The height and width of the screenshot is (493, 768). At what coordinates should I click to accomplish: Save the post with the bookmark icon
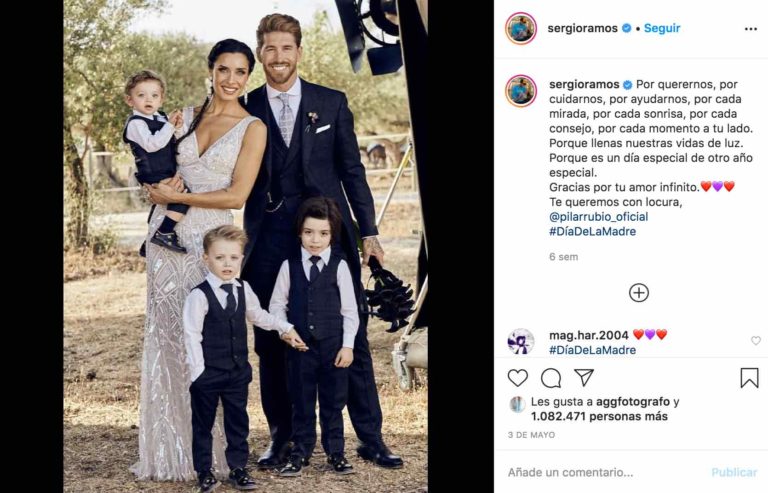click(x=749, y=378)
